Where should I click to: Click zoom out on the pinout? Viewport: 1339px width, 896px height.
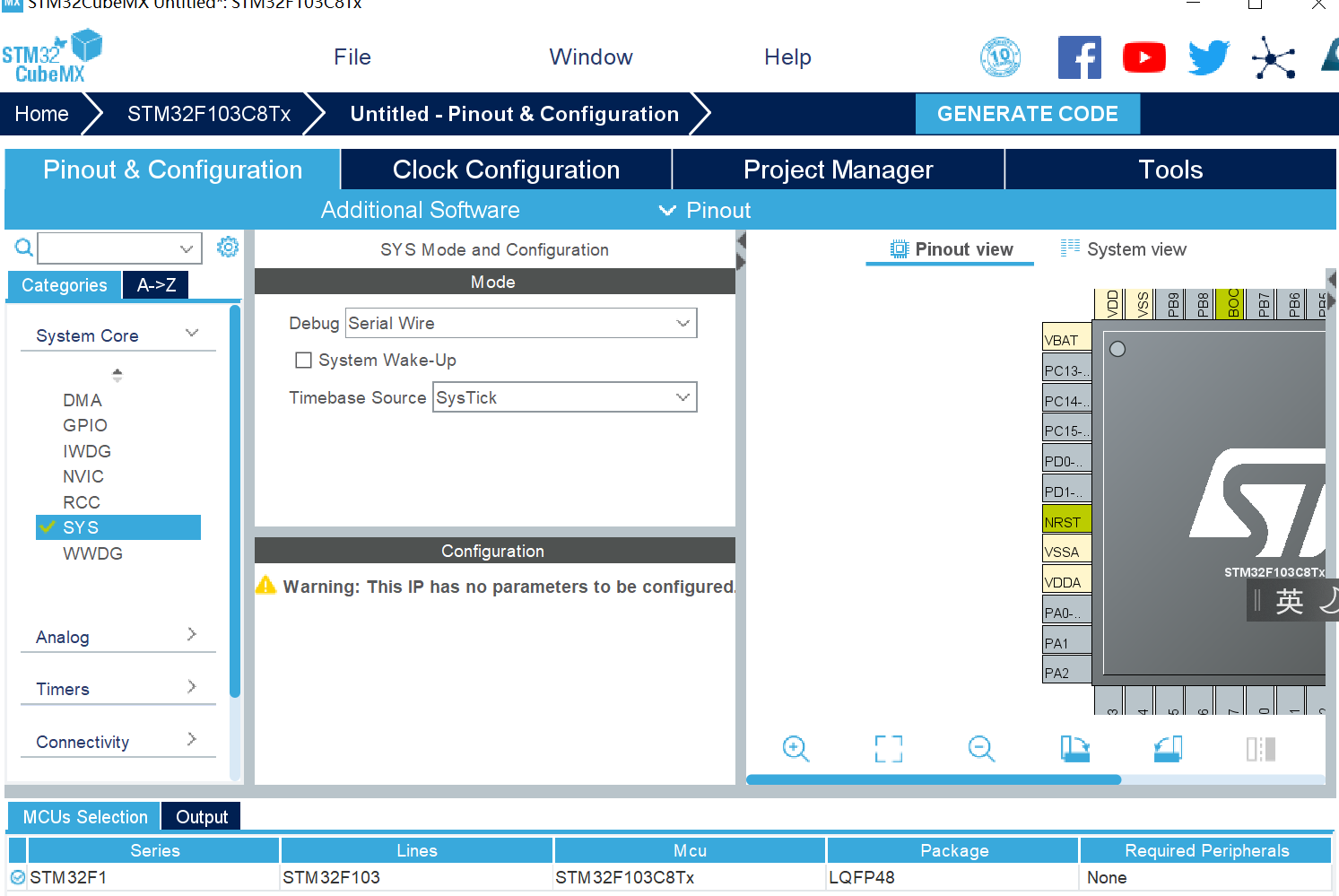click(982, 749)
